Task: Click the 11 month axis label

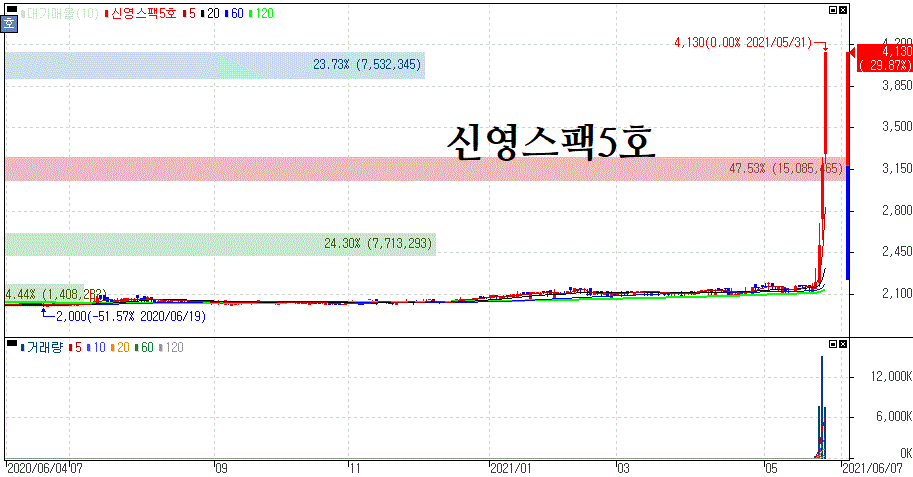Action: (x=355, y=468)
